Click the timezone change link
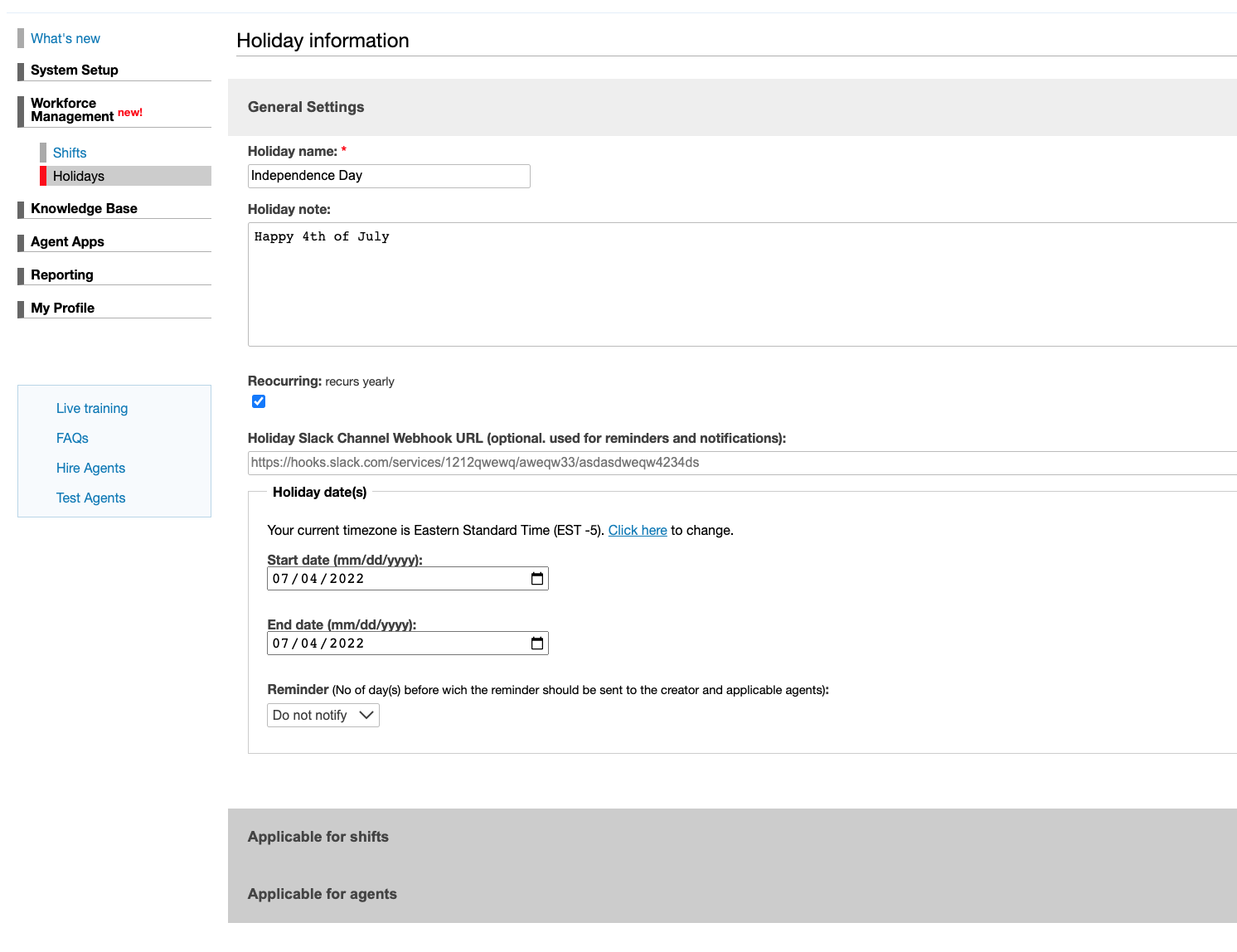 pos(637,530)
